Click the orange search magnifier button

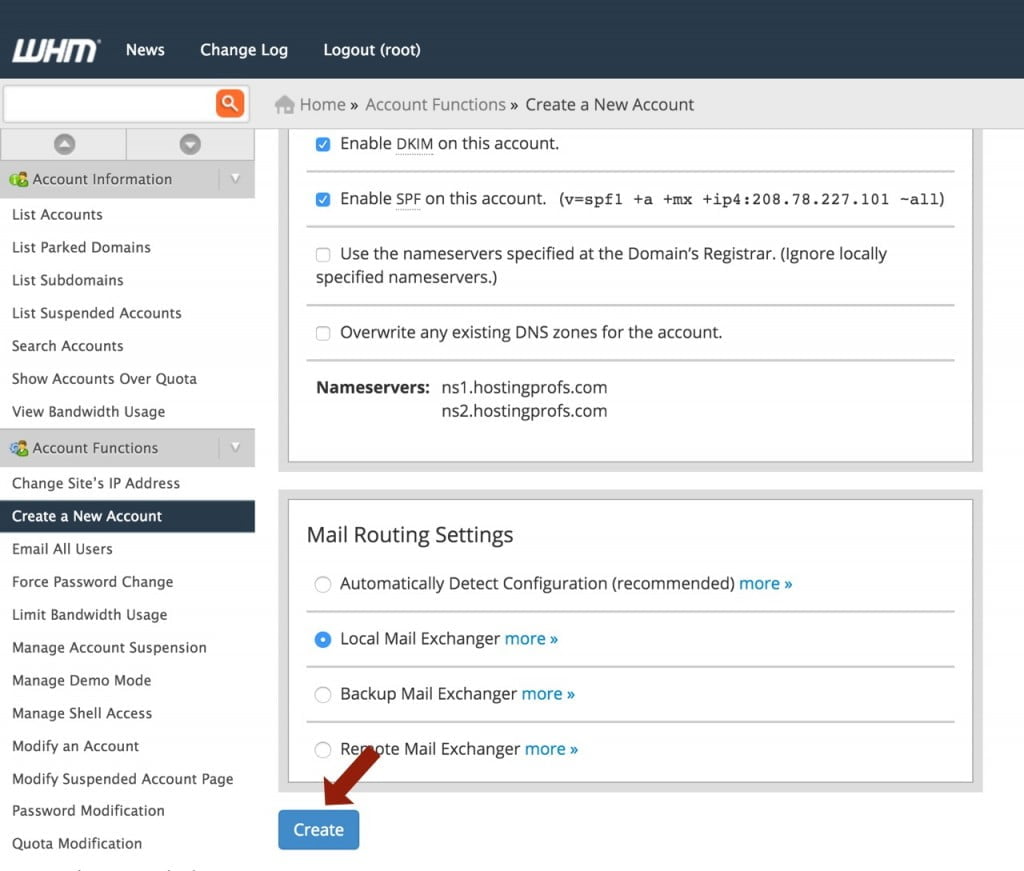pyautogui.click(x=230, y=103)
